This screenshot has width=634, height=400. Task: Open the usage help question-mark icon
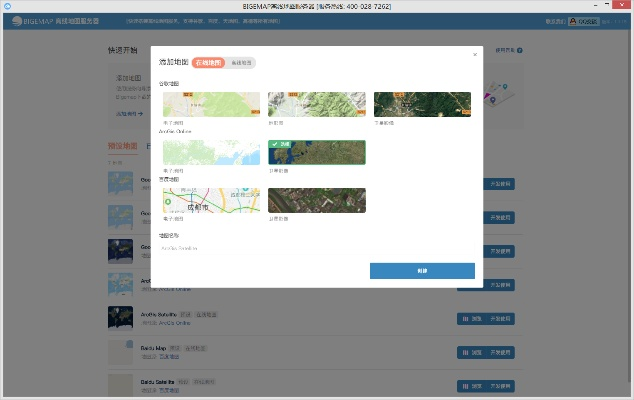click(x=520, y=50)
